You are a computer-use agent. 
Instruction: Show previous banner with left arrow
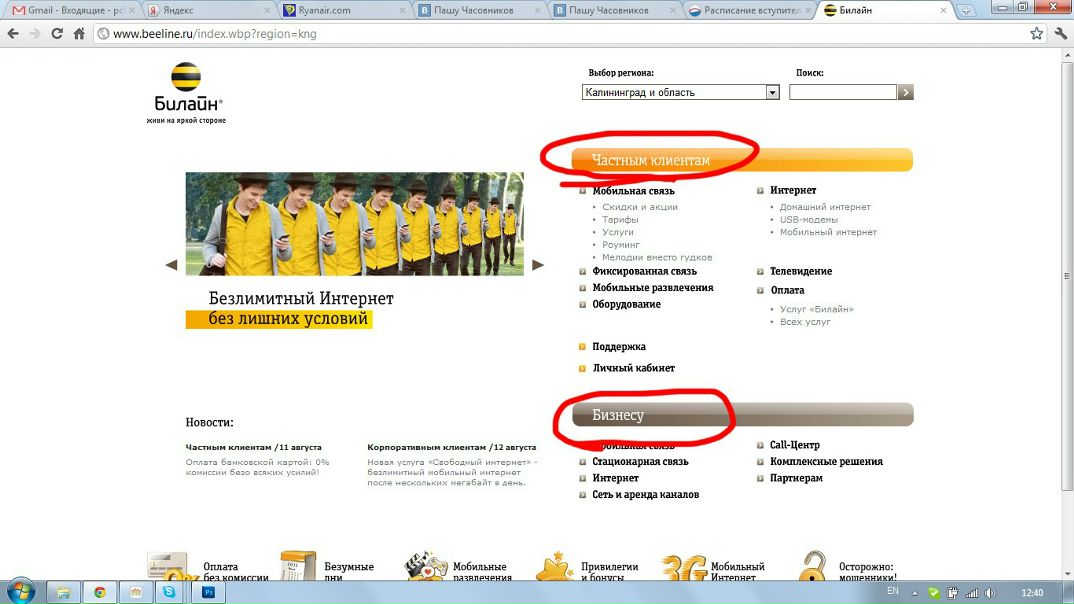[171, 264]
